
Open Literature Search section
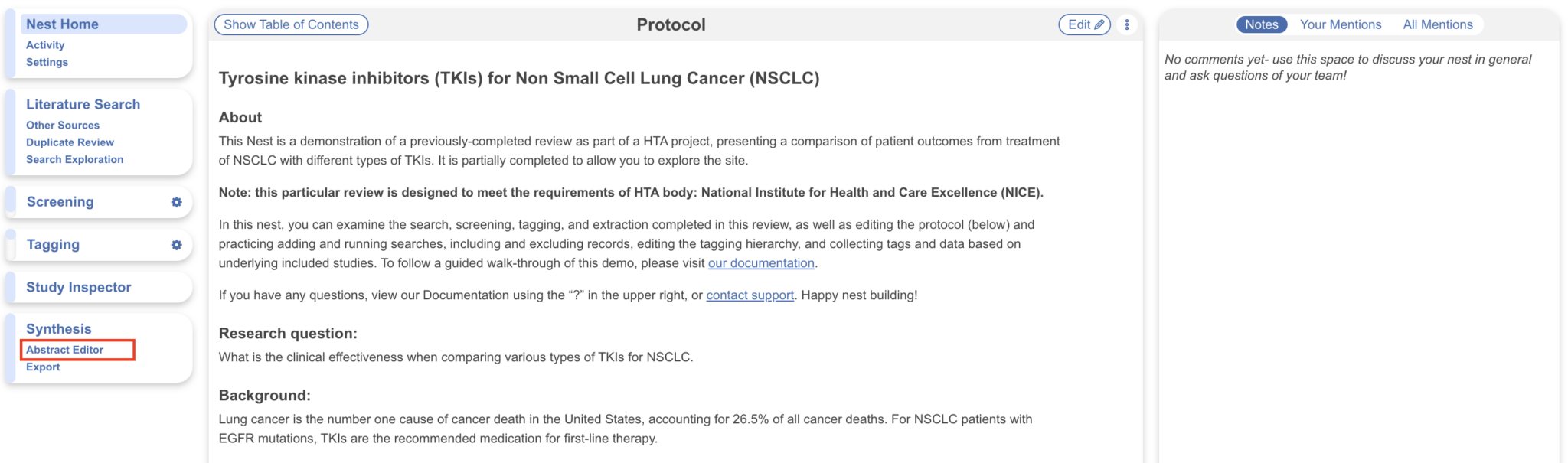point(83,104)
